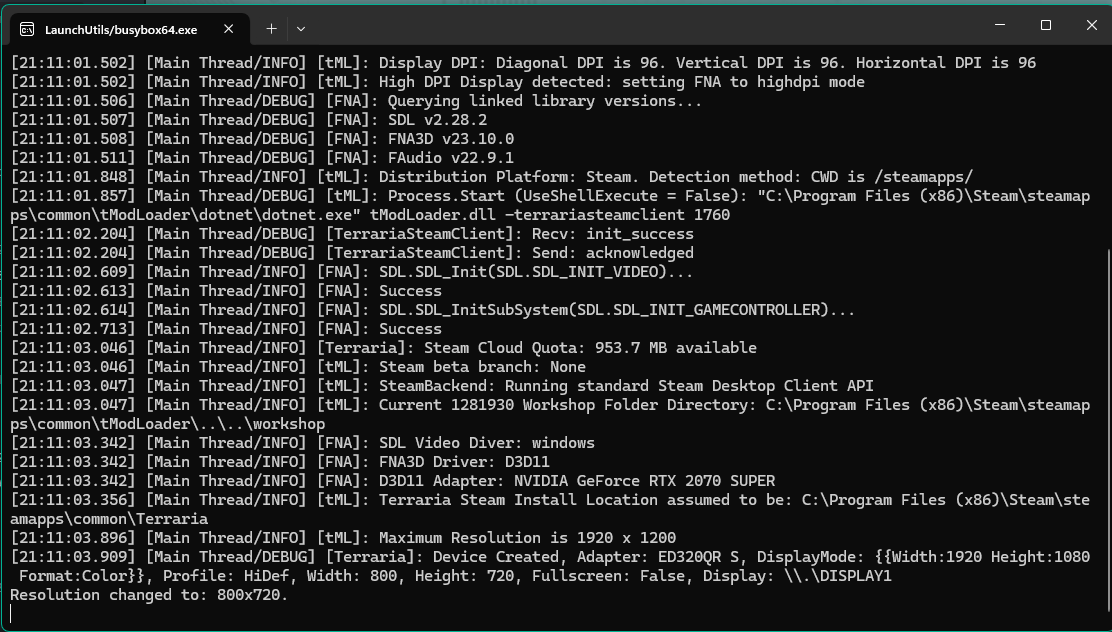Minimize the terminal window

(x=999, y=26)
